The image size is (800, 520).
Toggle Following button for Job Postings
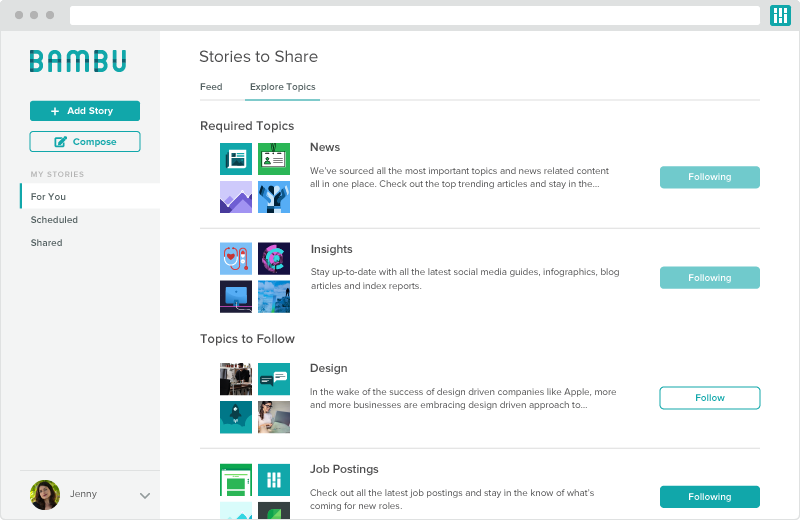(x=710, y=497)
